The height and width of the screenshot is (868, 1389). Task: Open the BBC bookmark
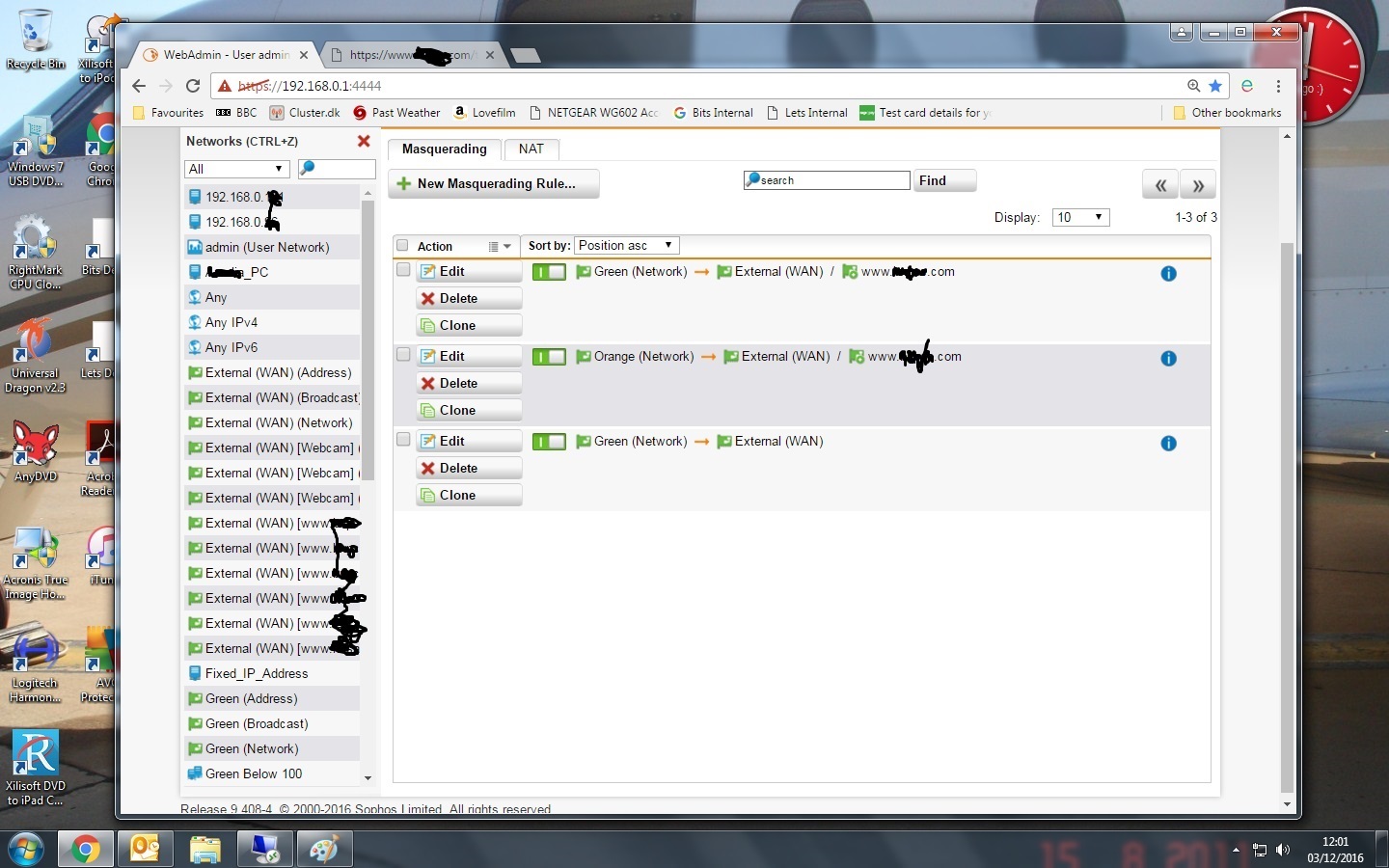(x=236, y=113)
